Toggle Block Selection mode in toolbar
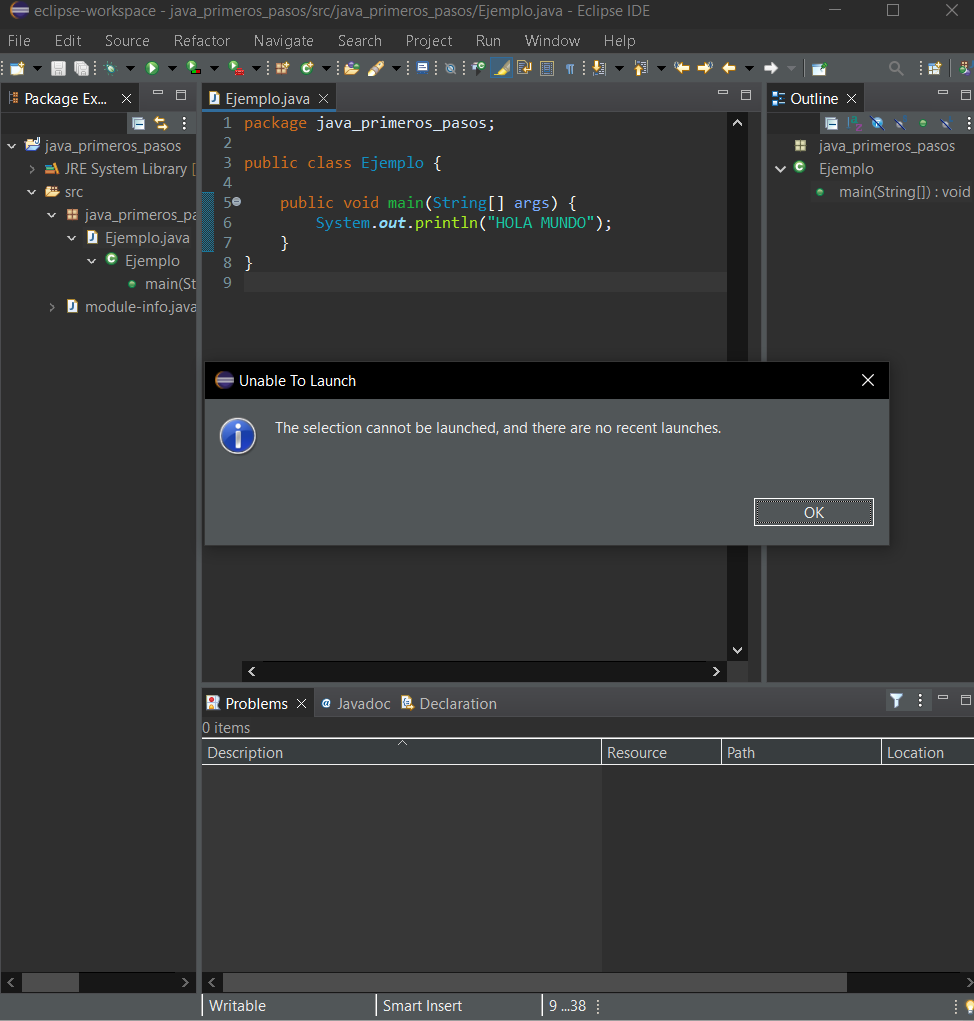This screenshot has width=974, height=1021. coord(547,68)
